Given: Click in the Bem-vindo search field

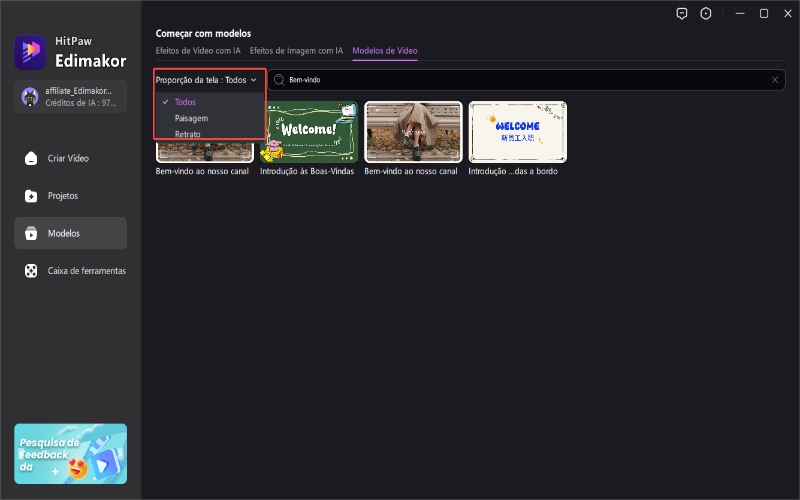Looking at the screenshot, I should (x=520, y=80).
